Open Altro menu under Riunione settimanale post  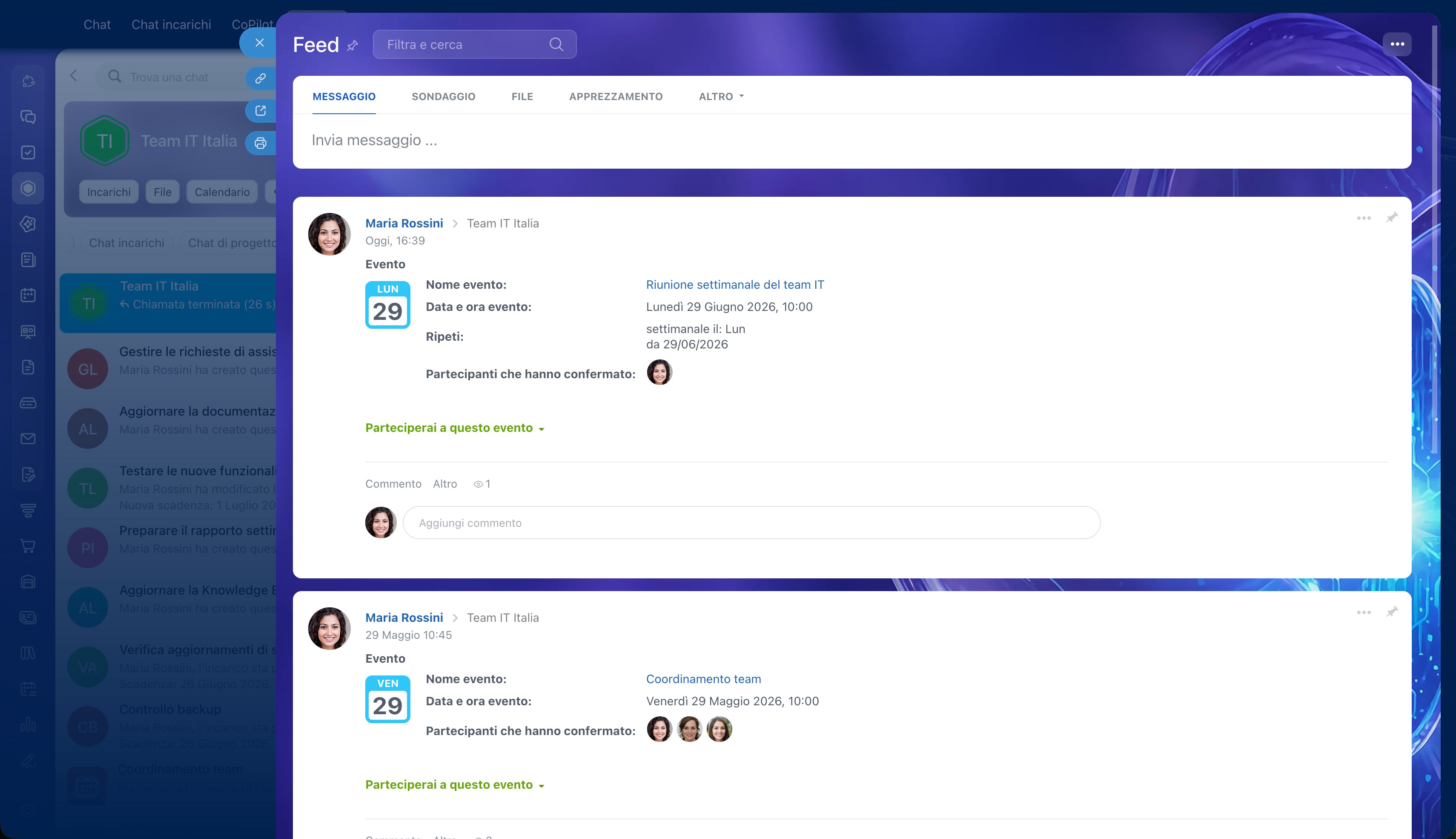(x=444, y=484)
